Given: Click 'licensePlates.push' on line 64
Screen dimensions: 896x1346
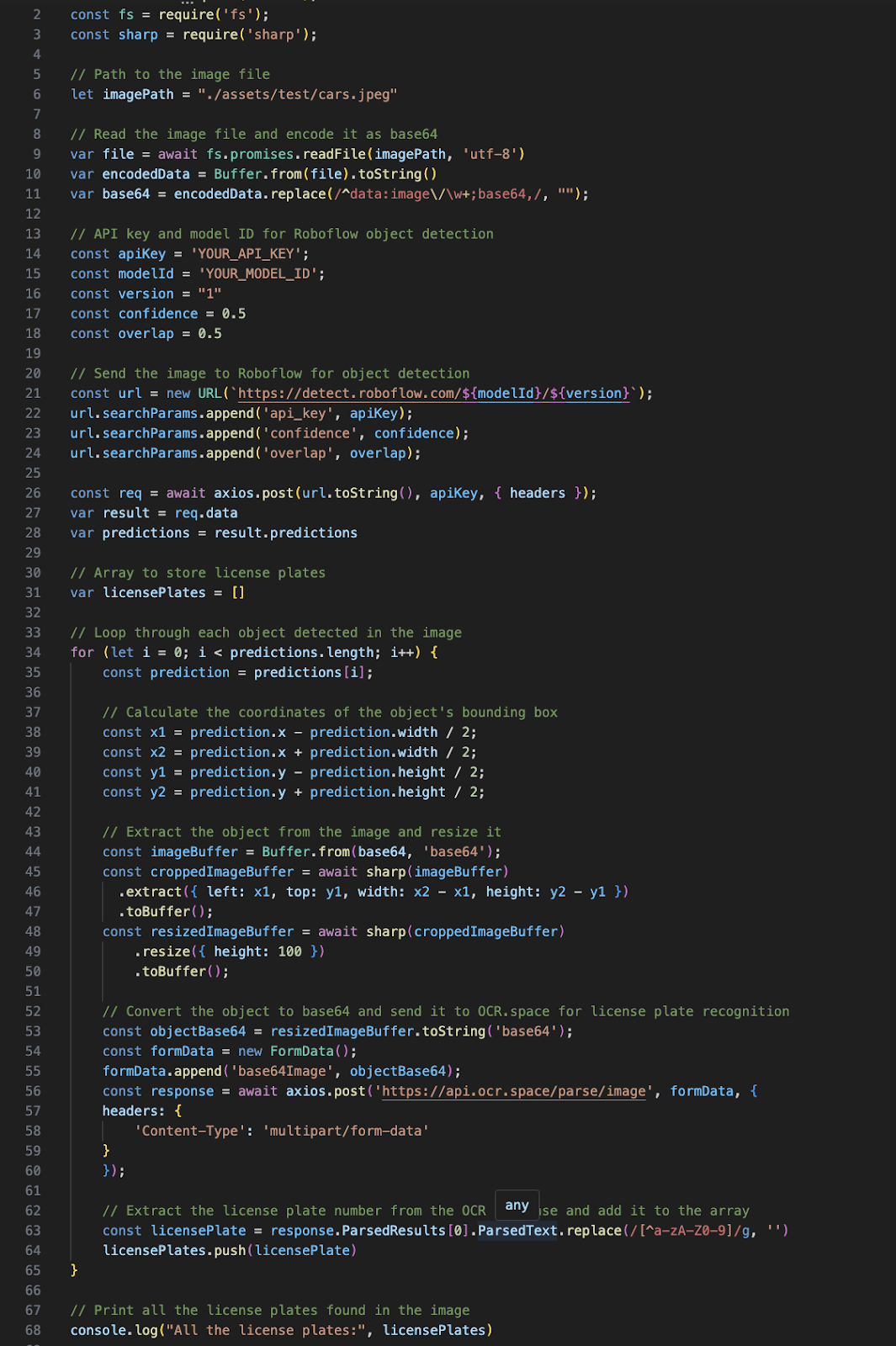Looking at the screenshot, I should [x=174, y=1251].
